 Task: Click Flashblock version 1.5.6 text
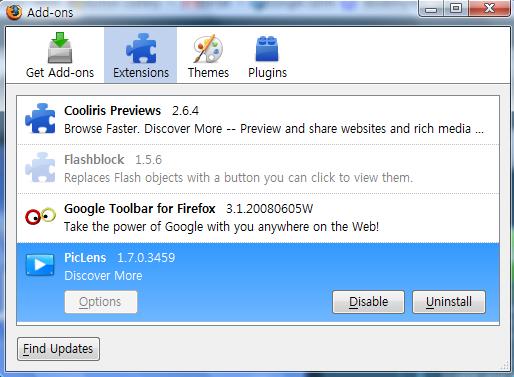coord(148,160)
